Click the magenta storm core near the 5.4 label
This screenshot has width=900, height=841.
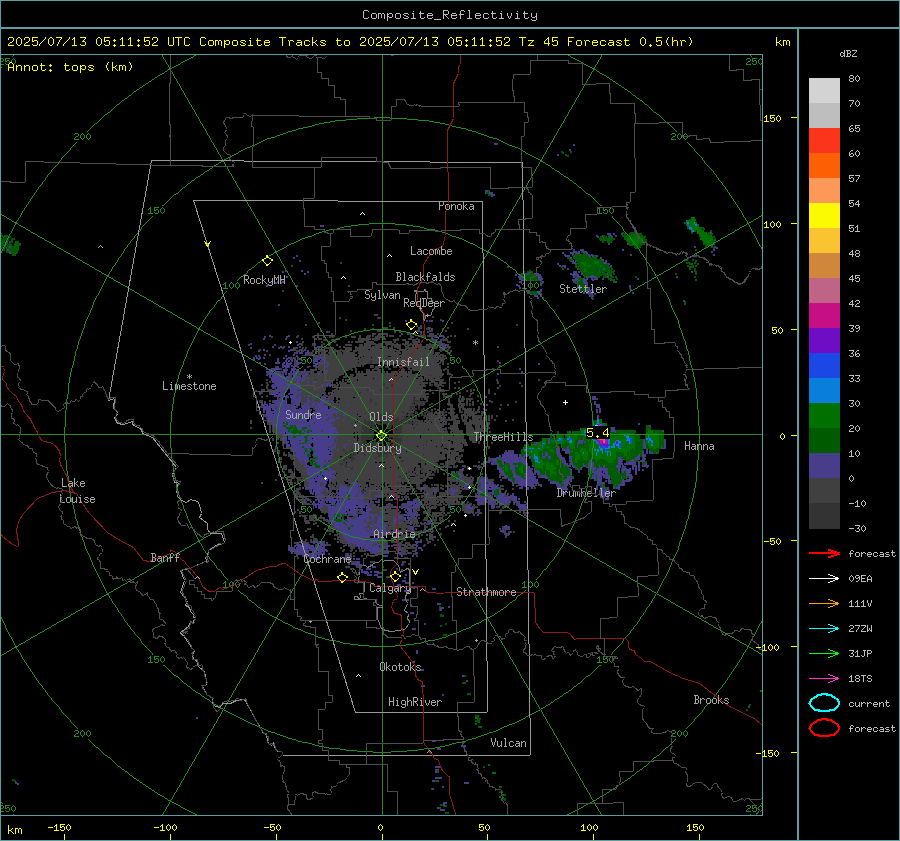click(602, 443)
